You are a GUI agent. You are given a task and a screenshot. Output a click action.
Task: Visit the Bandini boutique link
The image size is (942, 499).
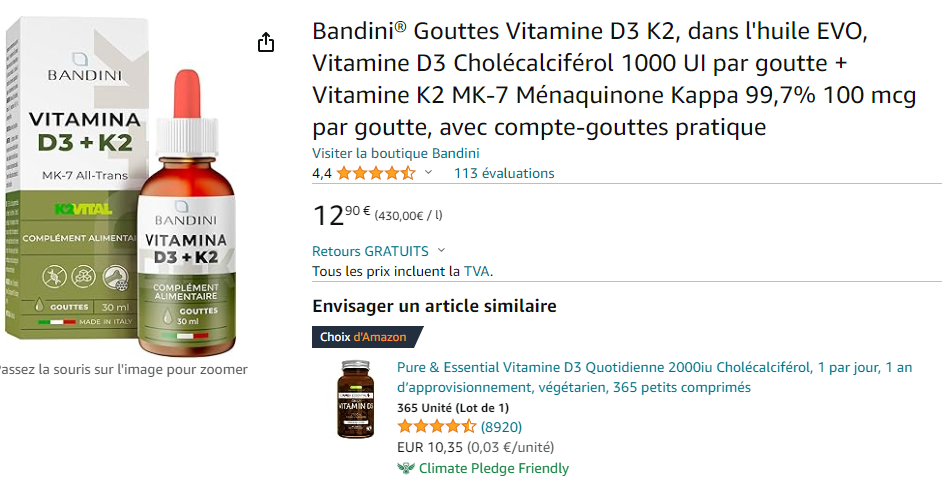[395, 153]
